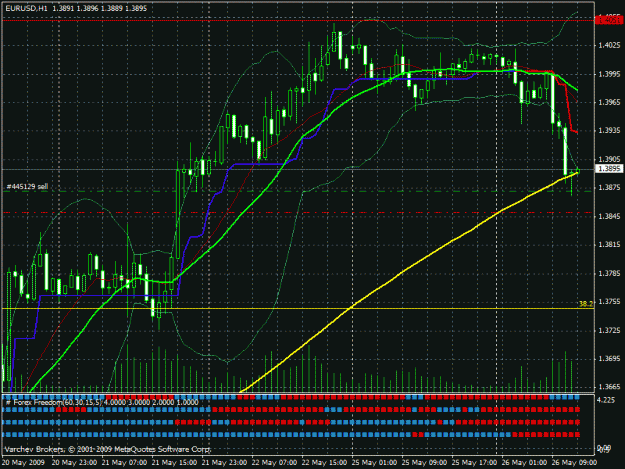This screenshot has width=625, height=469.
Task: Select the green dashed sell order line
Action: click(x=298, y=192)
